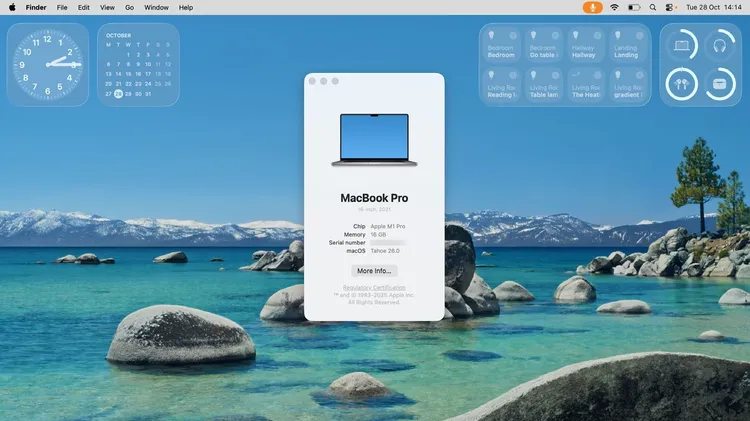Click the battery status icon

click(x=634, y=7)
